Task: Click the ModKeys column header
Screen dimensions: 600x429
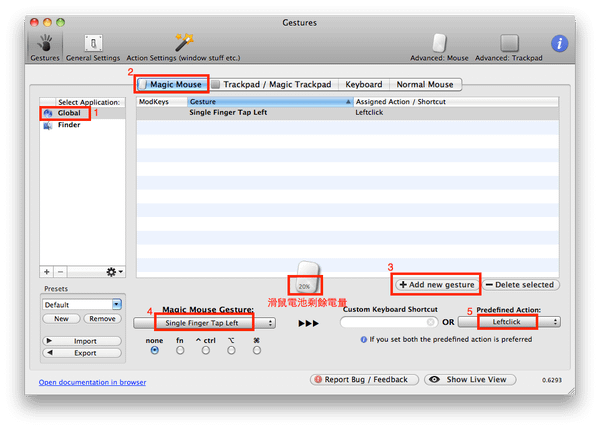Action: (161, 102)
